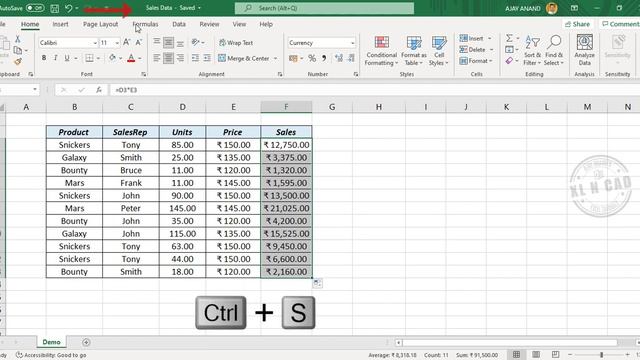Image resolution: width=640 pixels, height=360 pixels.
Task: Open Conditional Formatting menu
Action: [x=382, y=51]
